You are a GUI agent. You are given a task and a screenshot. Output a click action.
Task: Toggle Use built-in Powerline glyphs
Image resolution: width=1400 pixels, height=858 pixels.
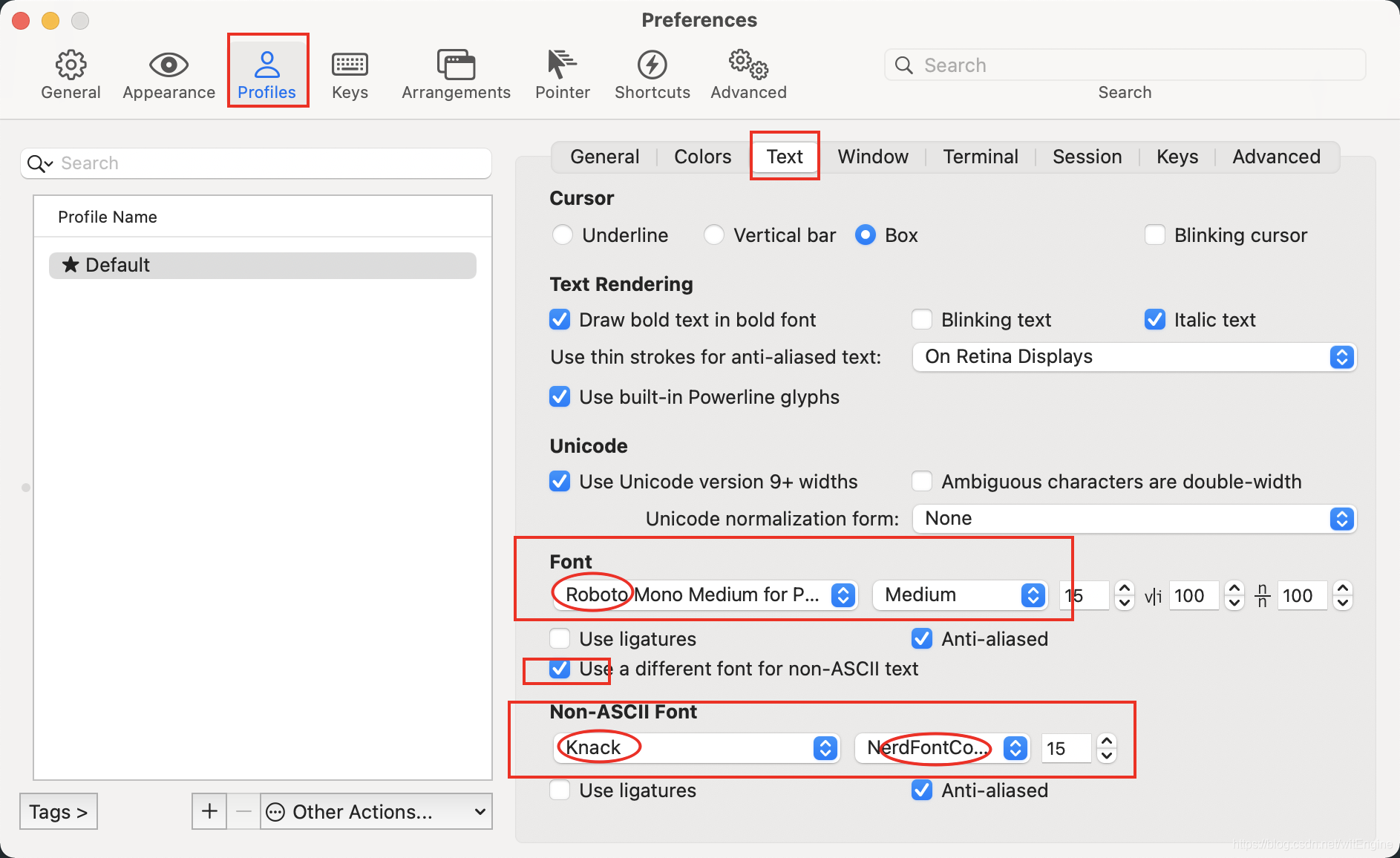(560, 397)
